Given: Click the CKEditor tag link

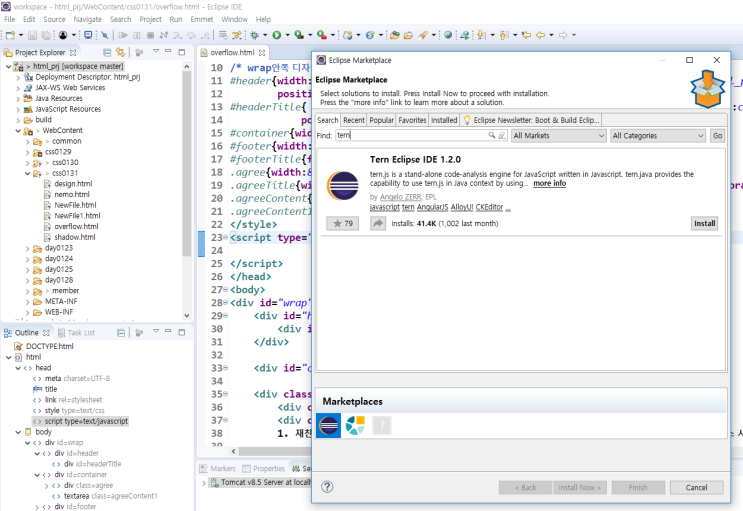Looking at the screenshot, I should click(489, 207).
